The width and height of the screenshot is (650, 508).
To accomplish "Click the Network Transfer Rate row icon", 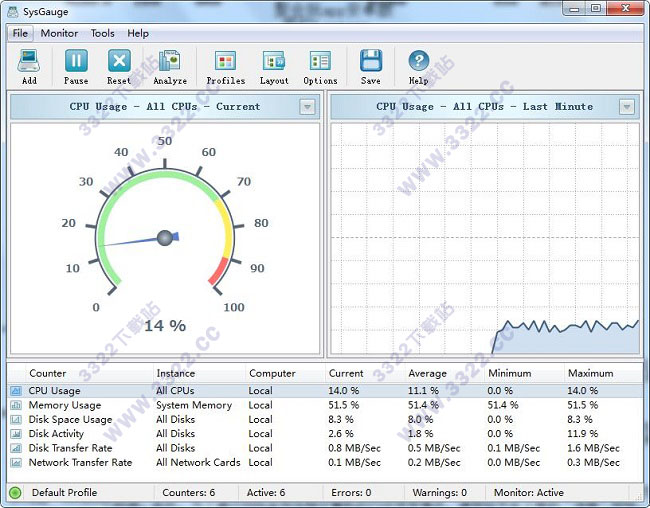I will [16, 462].
